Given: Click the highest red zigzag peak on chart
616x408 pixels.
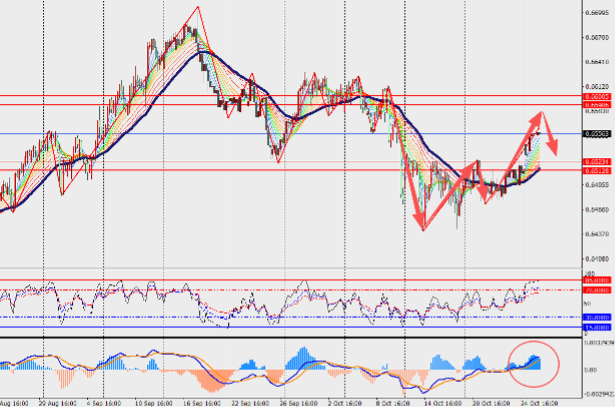Looking at the screenshot, I should coord(198,9).
